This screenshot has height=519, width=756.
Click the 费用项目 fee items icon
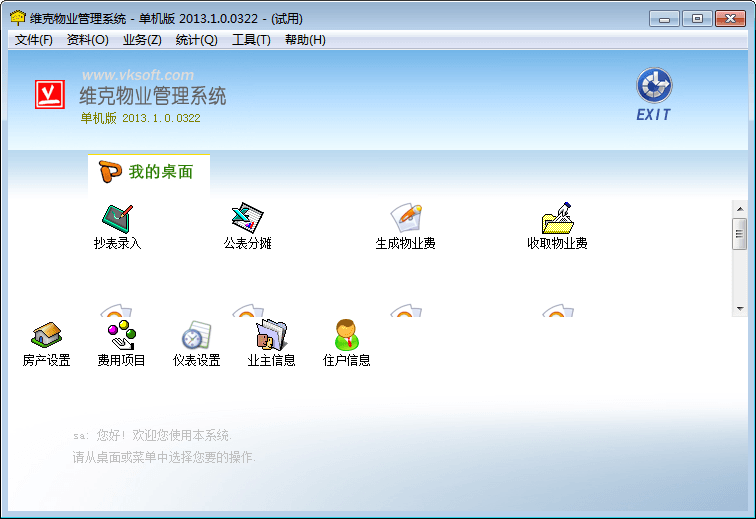point(121,336)
